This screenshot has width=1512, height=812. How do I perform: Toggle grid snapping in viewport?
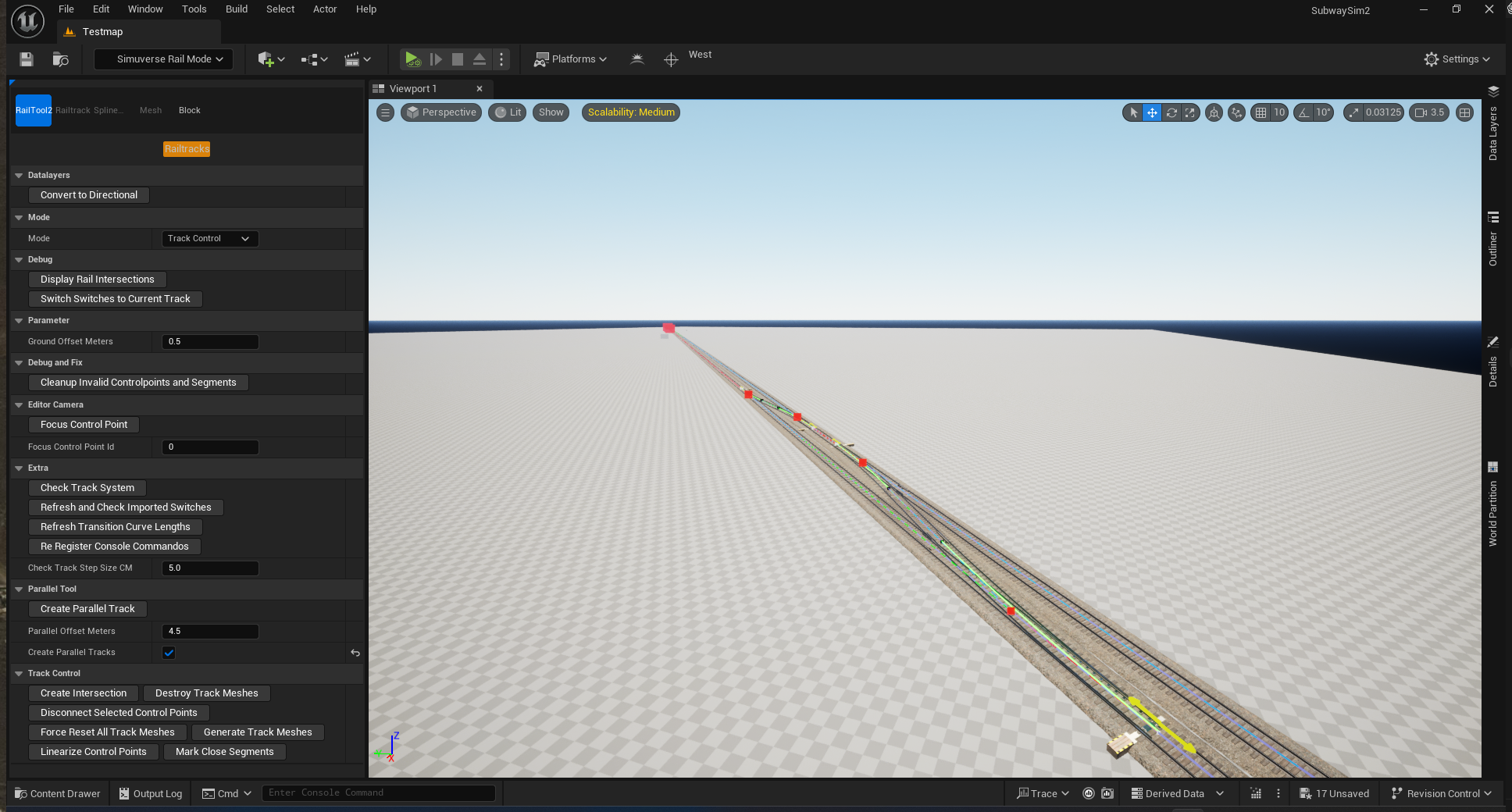coord(1261,112)
